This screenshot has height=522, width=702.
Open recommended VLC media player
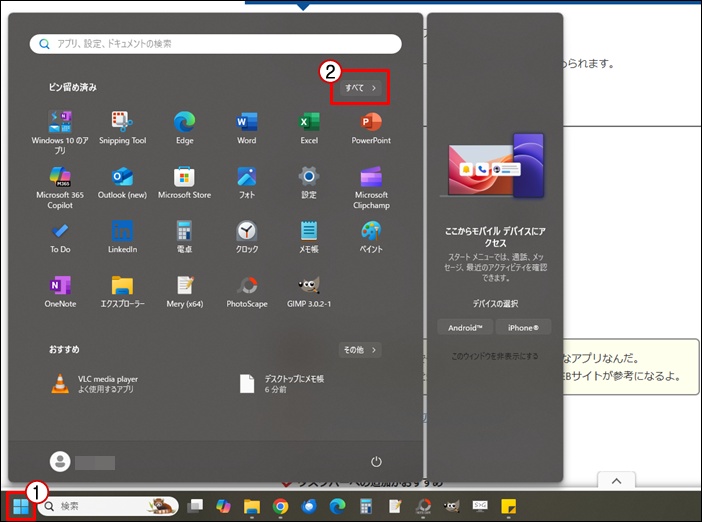(x=95, y=384)
